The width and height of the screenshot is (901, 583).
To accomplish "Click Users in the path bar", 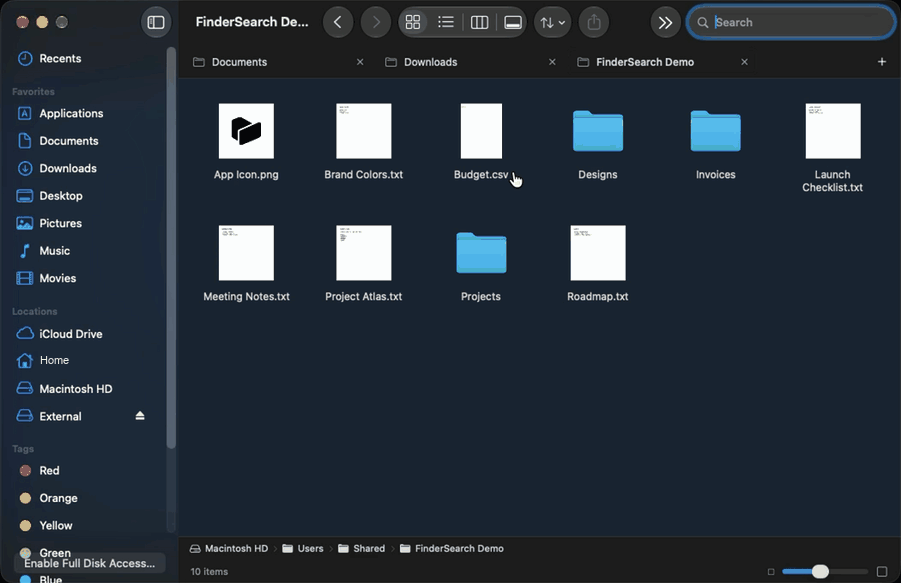I will (303, 549).
